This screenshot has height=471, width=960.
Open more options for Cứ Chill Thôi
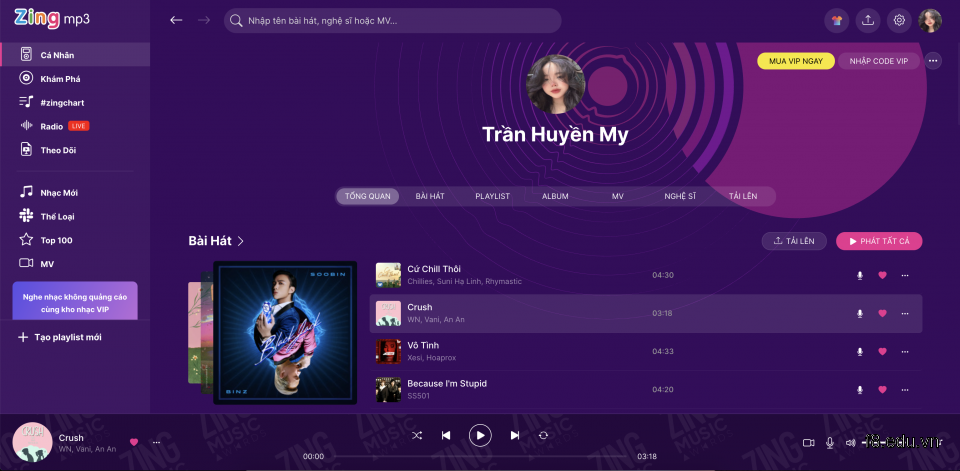point(905,275)
